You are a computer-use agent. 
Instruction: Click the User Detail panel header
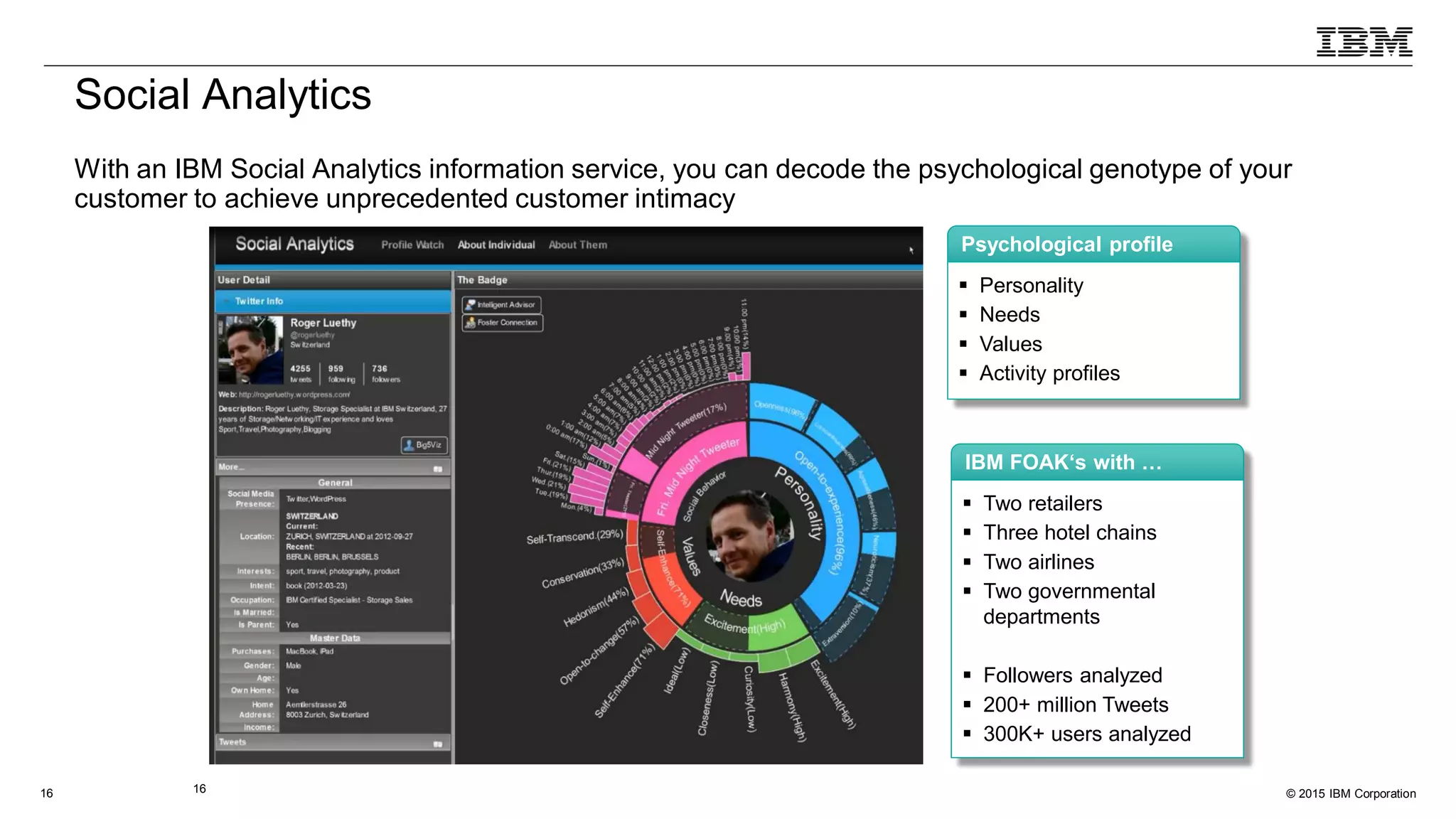(x=333, y=280)
